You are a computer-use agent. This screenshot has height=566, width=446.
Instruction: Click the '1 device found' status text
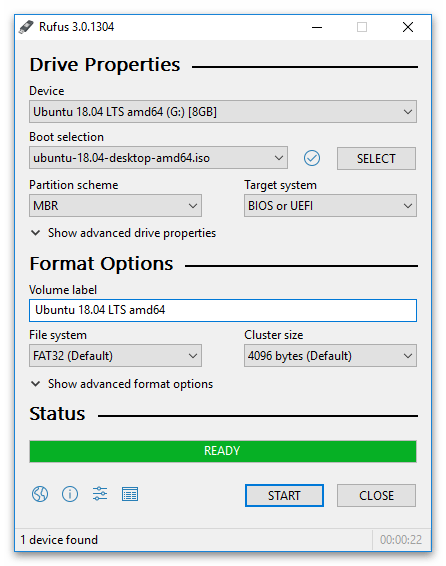(59, 540)
